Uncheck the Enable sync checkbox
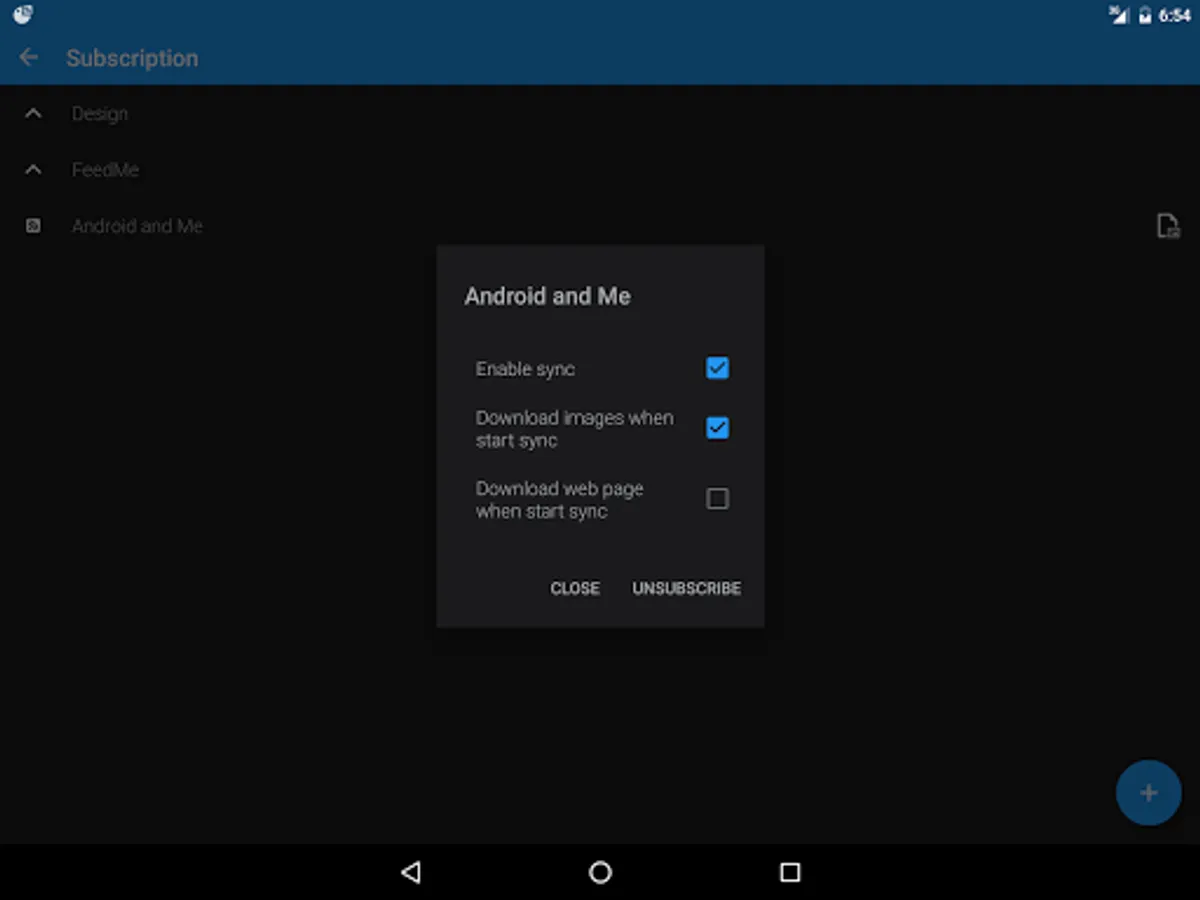This screenshot has width=1200, height=900. [x=717, y=368]
